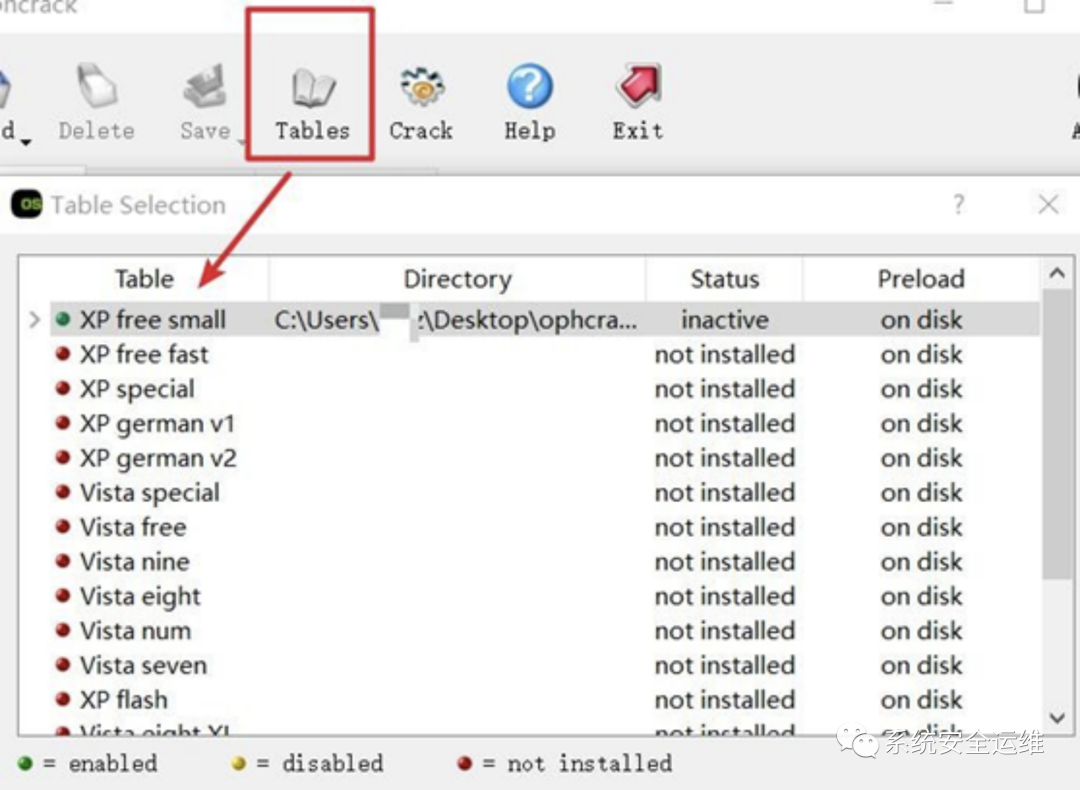Close the Table Selection dialog

click(x=1048, y=204)
